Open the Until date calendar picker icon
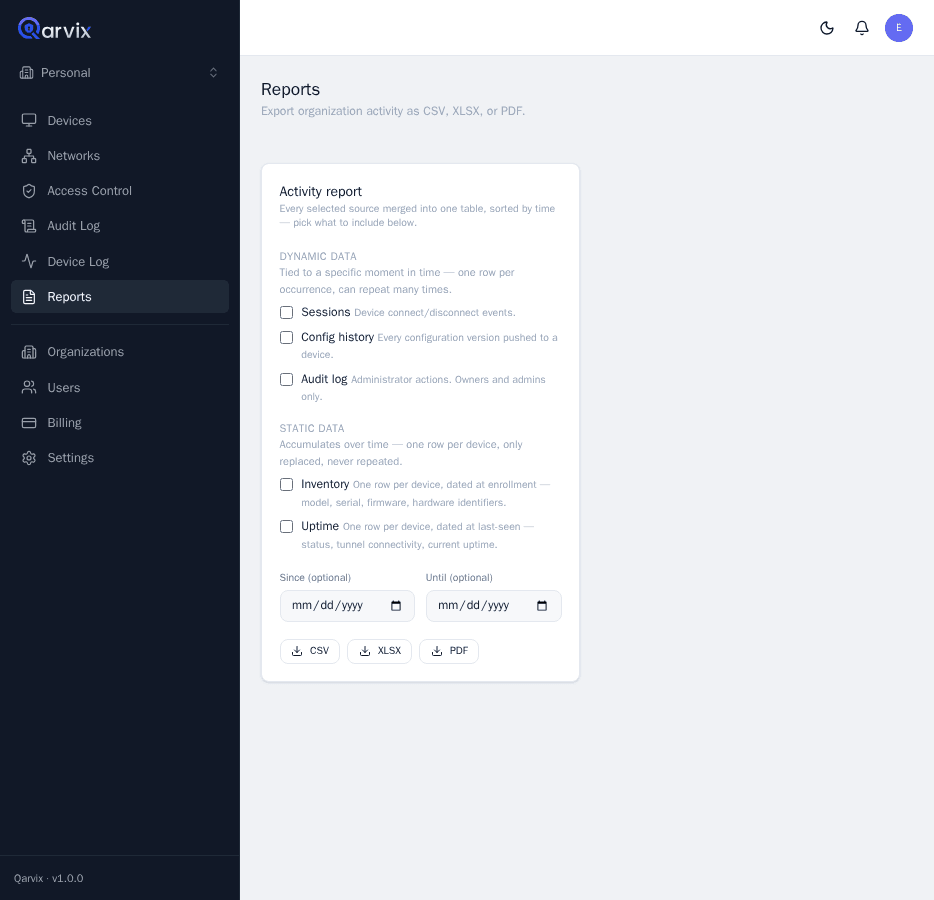The image size is (934, 900). (x=542, y=606)
